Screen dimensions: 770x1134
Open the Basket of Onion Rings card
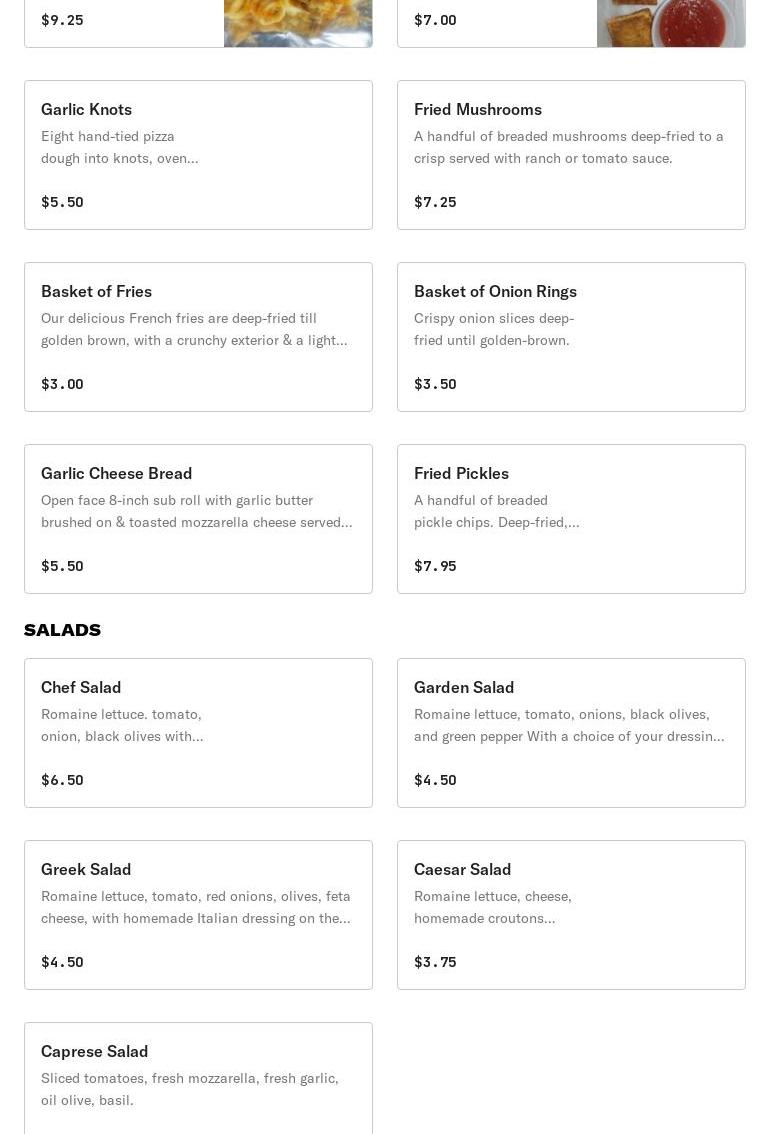pyautogui.click(x=571, y=337)
